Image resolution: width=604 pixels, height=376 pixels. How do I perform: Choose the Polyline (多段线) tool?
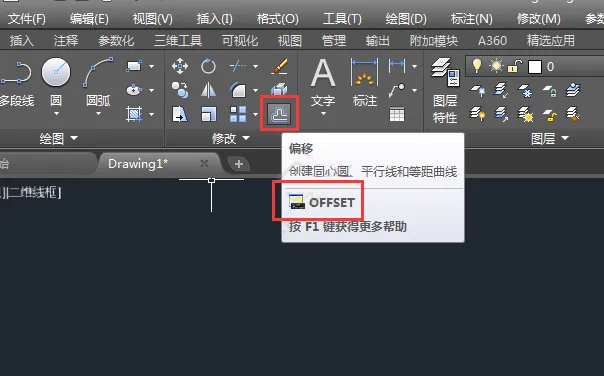(16, 73)
